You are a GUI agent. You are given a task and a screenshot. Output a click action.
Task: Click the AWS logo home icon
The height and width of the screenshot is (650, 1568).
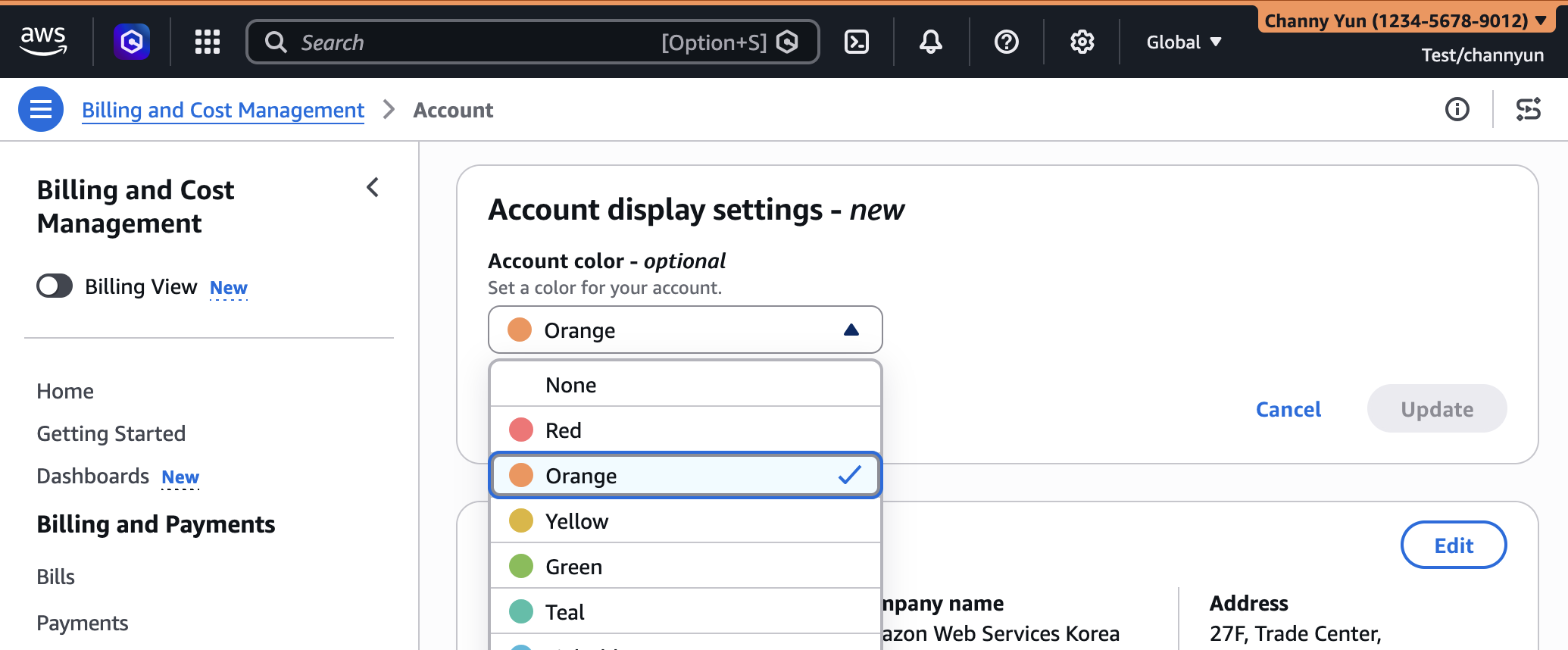pyautogui.click(x=43, y=41)
